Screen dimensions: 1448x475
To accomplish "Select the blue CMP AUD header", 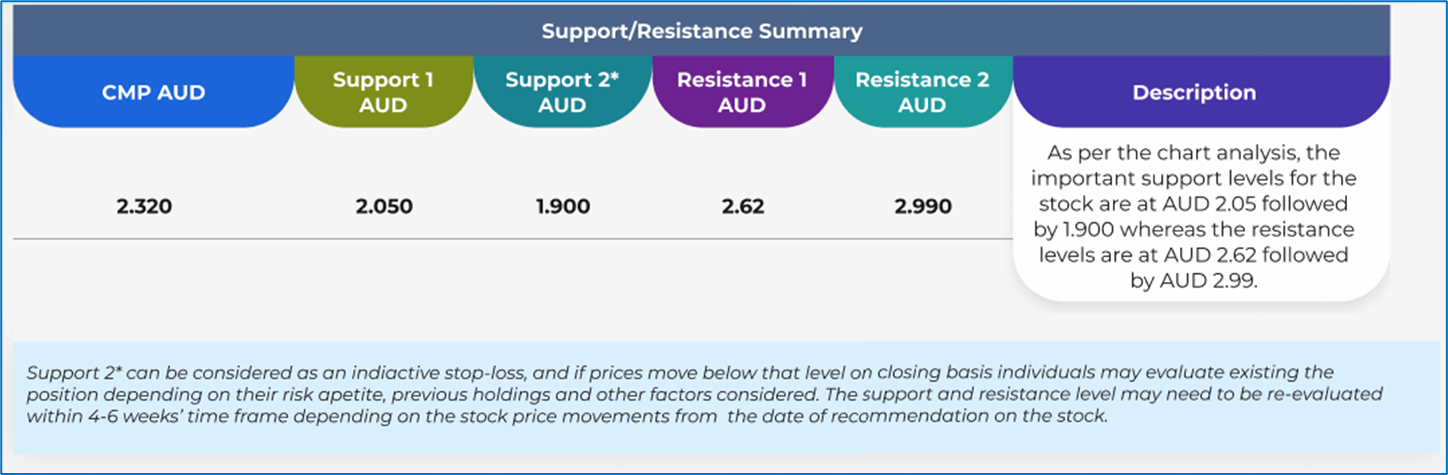I will pyautogui.click(x=153, y=92).
